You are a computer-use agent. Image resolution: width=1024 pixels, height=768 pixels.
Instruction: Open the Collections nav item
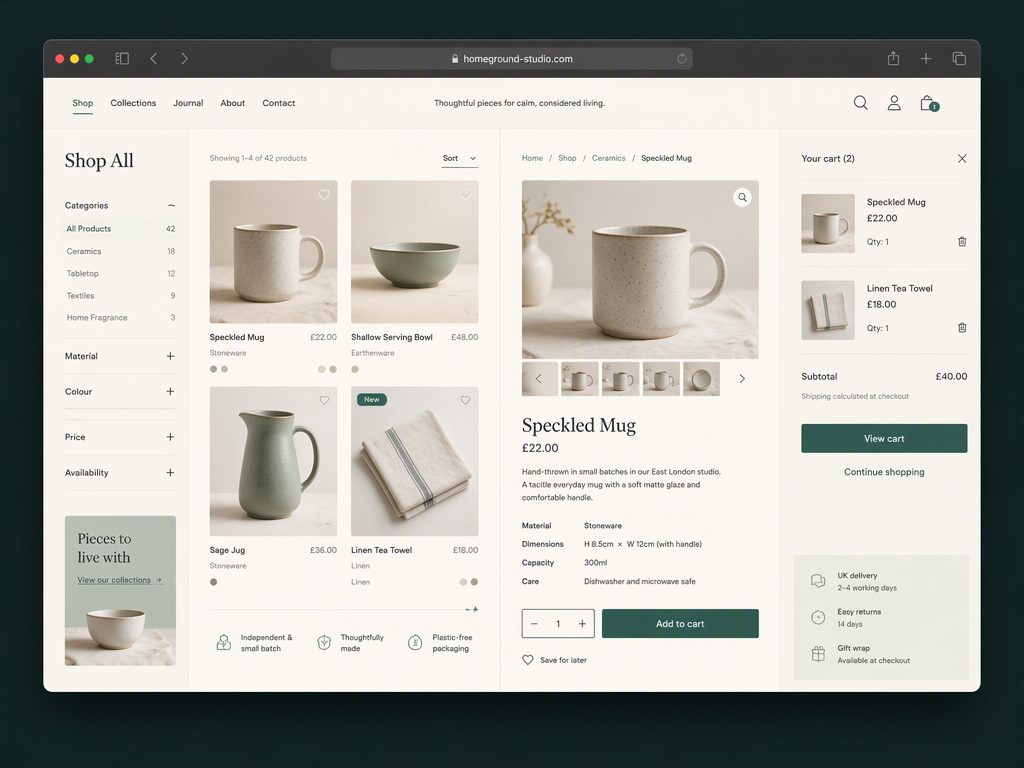[x=133, y=103]
